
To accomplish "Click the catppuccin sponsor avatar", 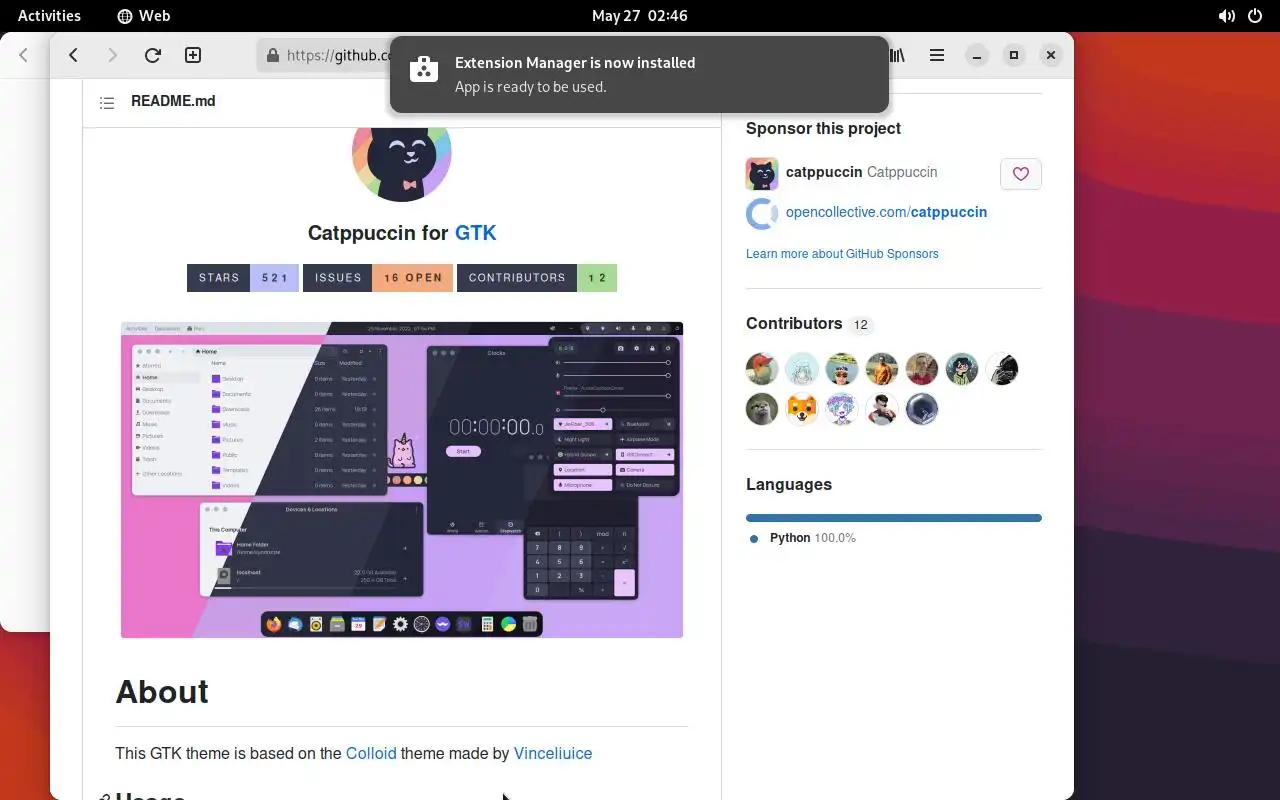I will coord(762,174).
